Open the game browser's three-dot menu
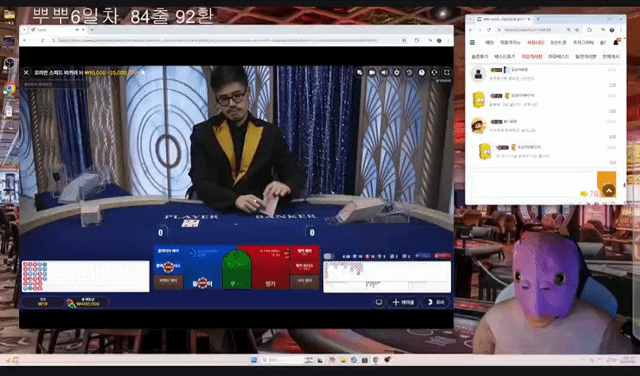Viewport: 640px width, 376px height. click(449, 40)
